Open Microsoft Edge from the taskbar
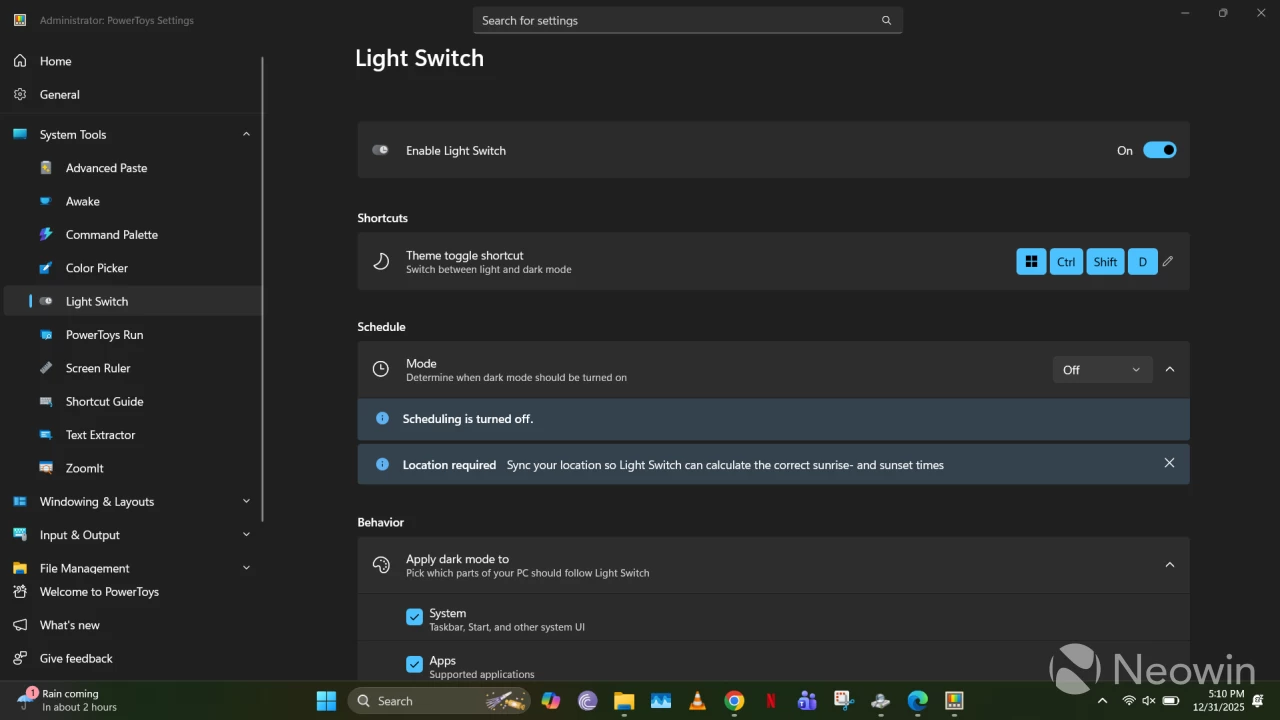The image size is (1280, 720). [x=918, y=701]
